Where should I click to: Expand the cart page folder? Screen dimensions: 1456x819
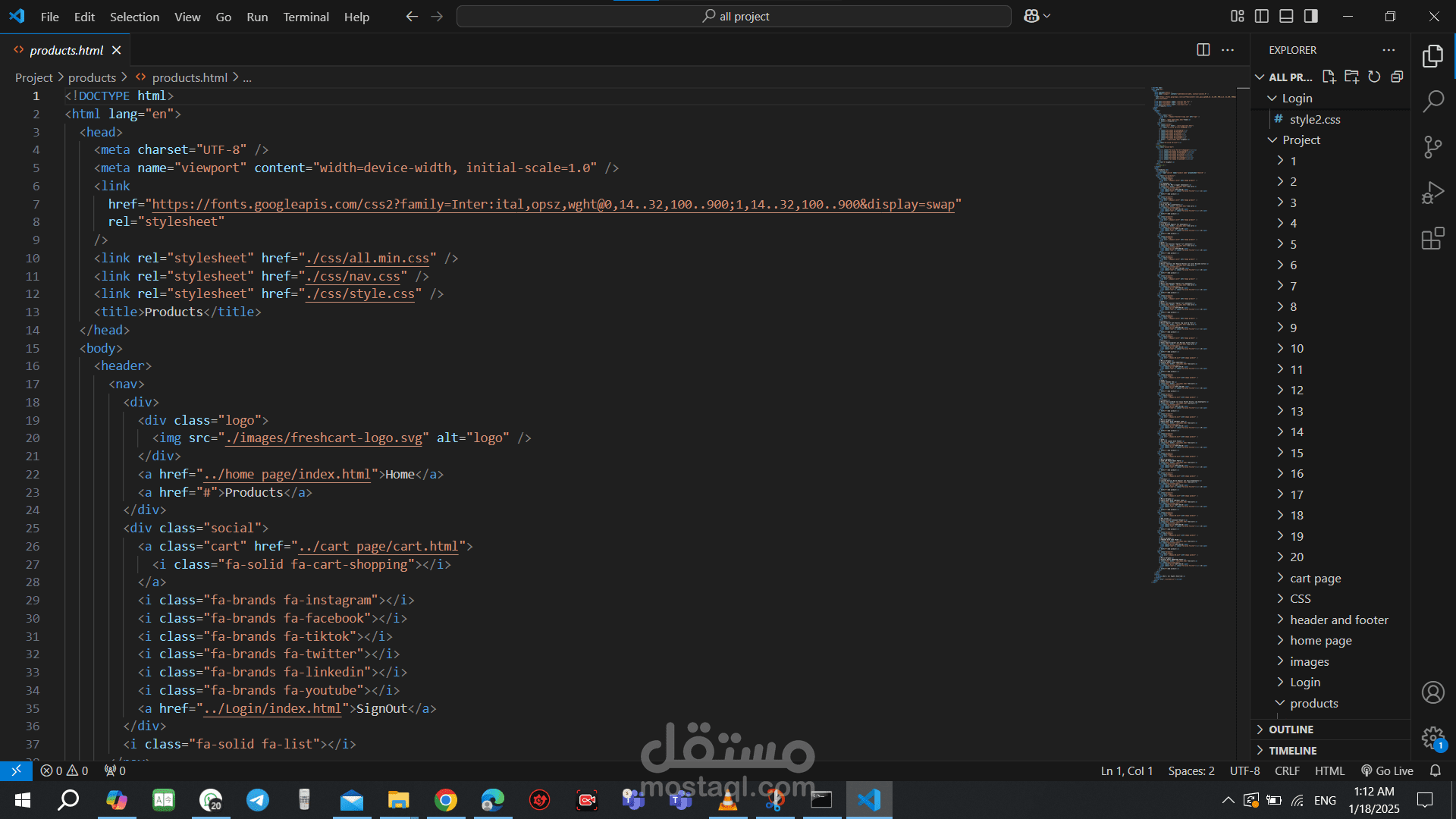click(1315, 578)
